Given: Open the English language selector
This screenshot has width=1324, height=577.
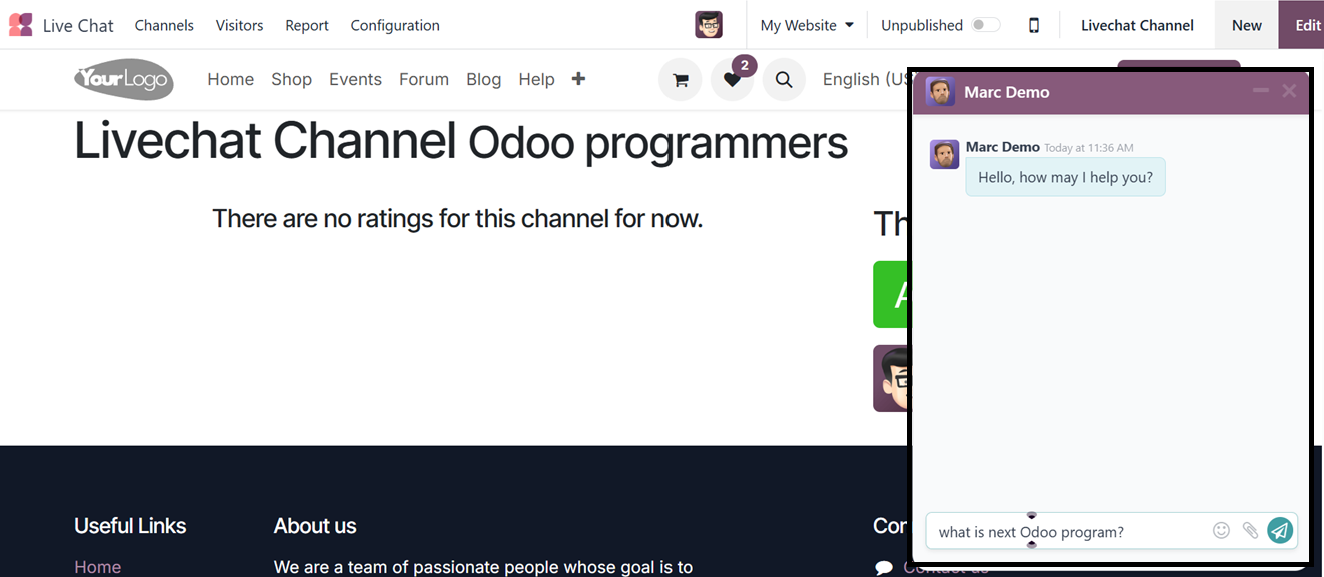Looking at the screenshot, I should coord(864,79).
